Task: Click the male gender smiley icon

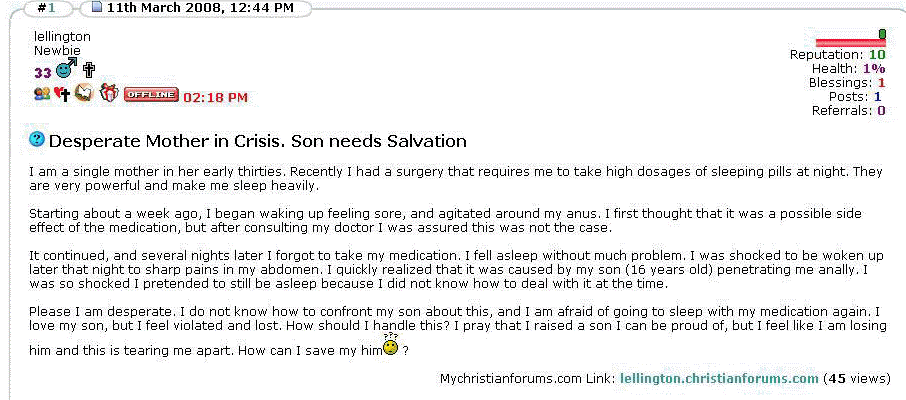Action: coord(66,70)
